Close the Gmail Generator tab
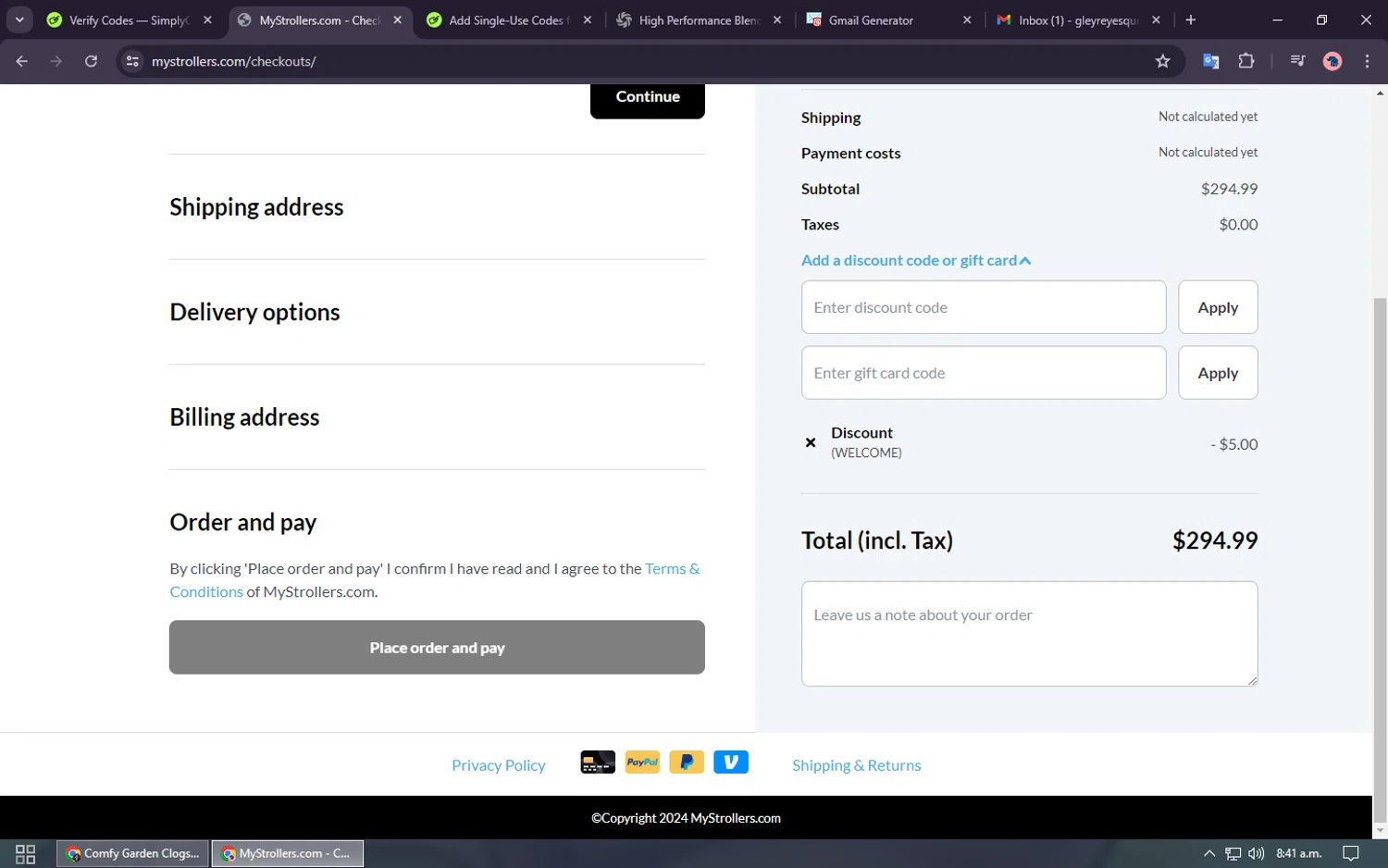 click(967, 19)
